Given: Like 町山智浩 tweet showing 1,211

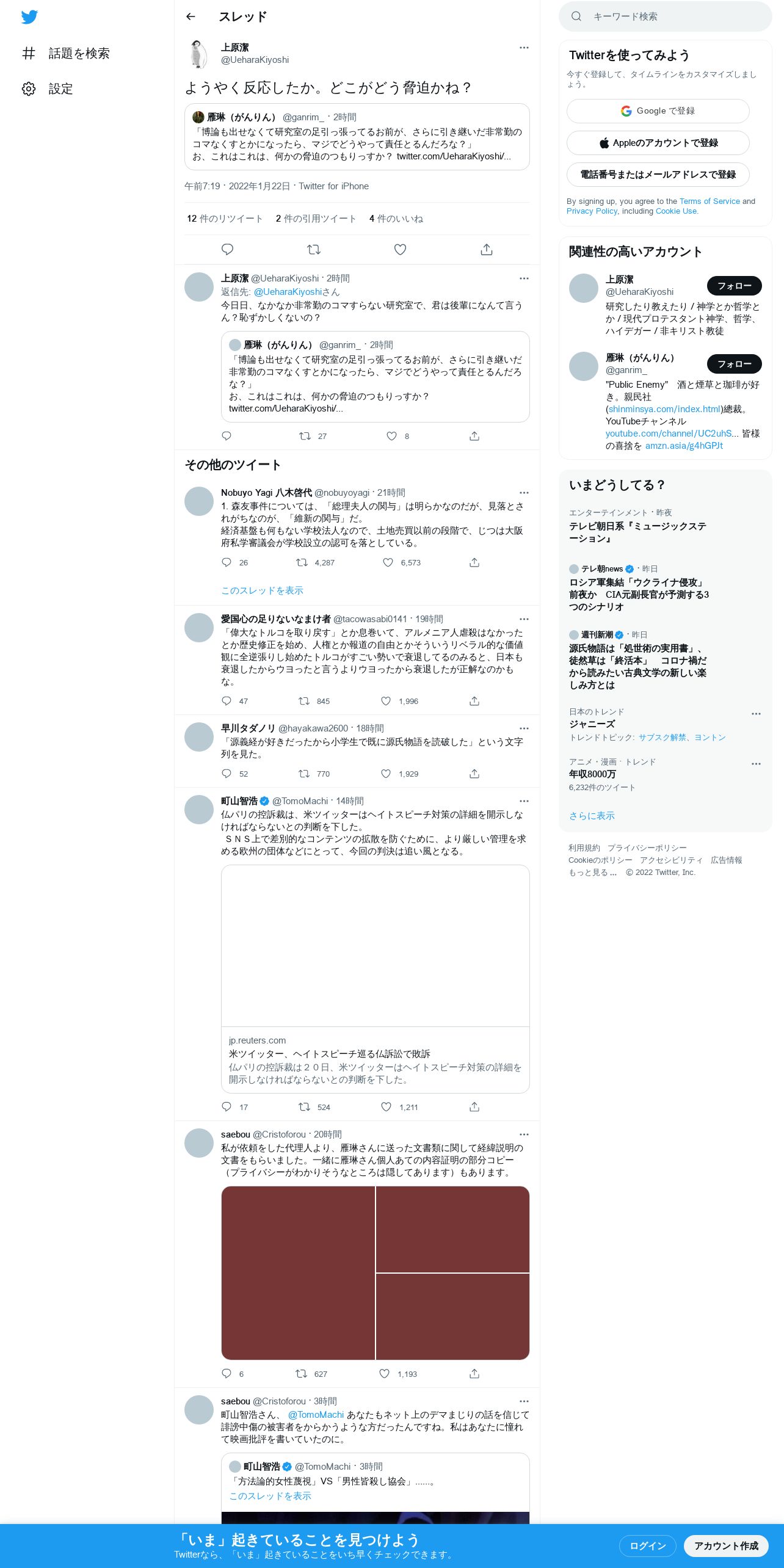Looking at the screenshot, I should tap(386, 1107).
